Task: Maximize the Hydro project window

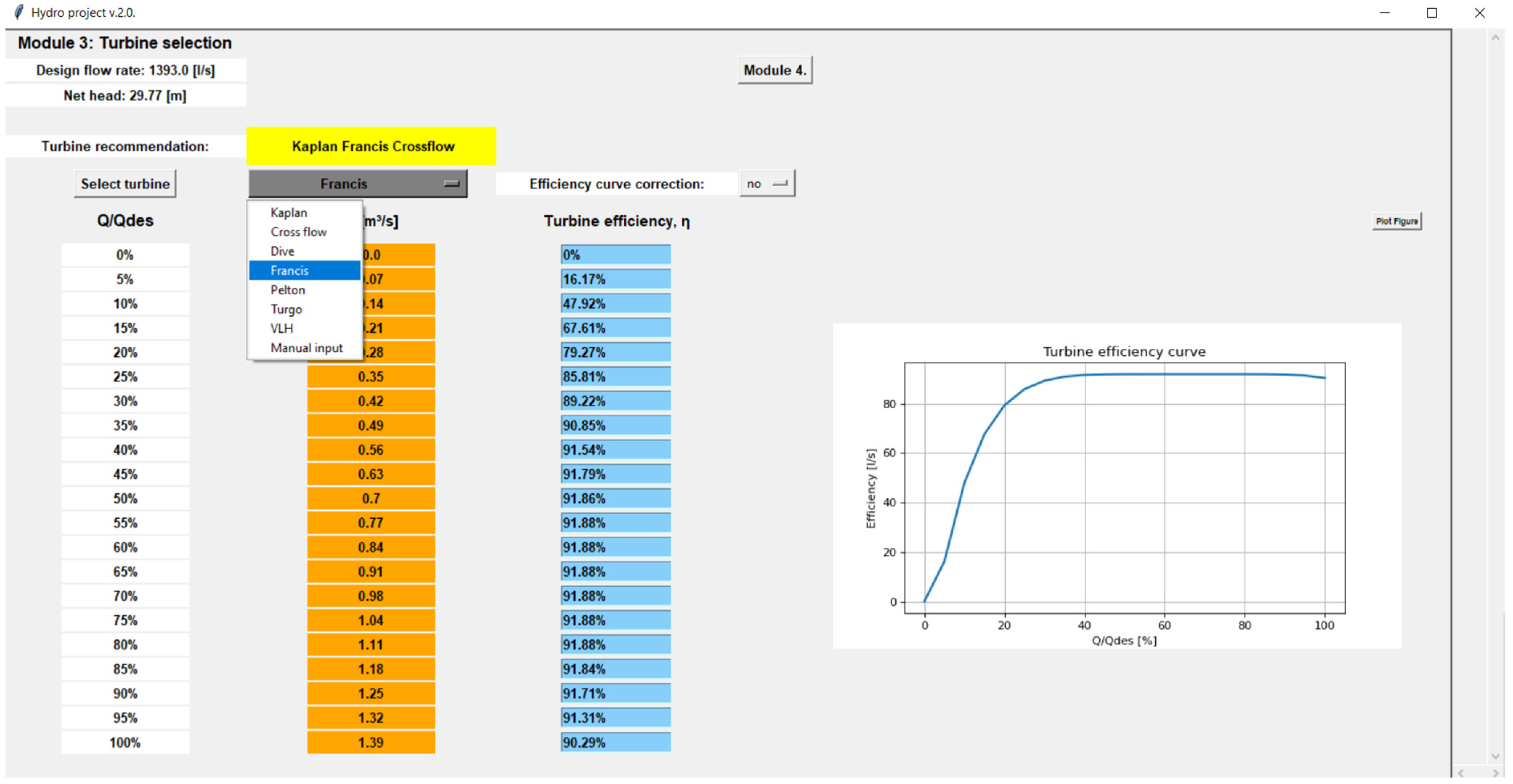Action: coord(1431,13)
